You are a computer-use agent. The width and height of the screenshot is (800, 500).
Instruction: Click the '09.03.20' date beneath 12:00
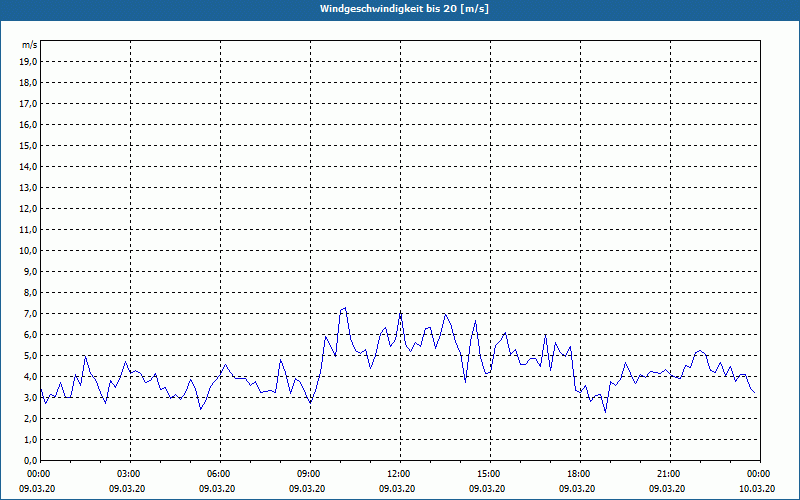tap(396, 489)
